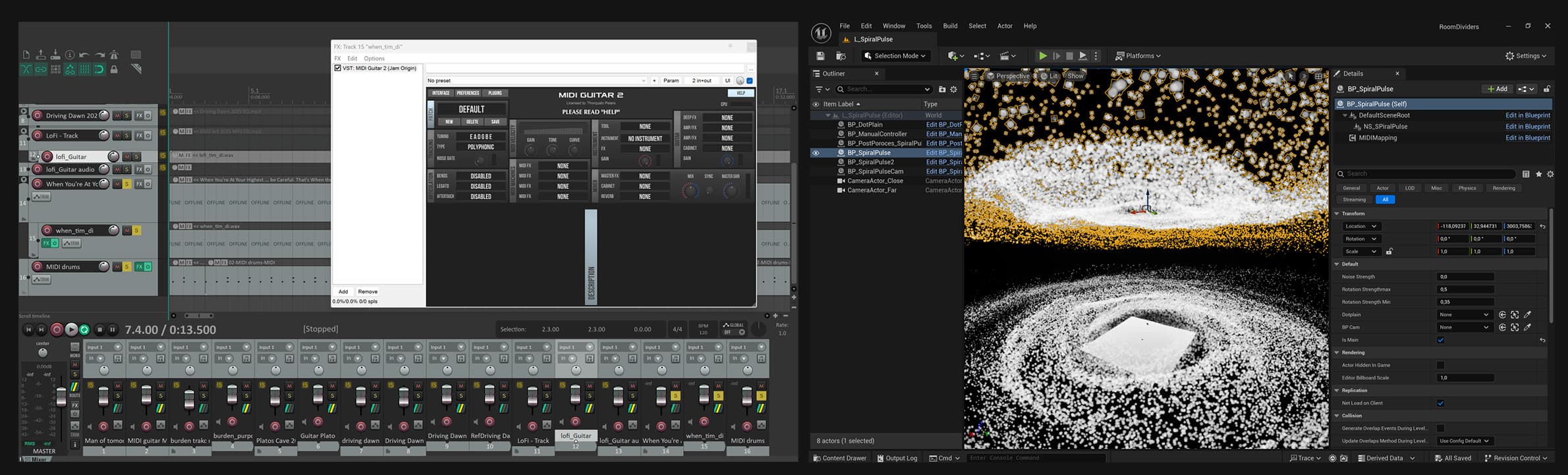This screenshot has height=475, width=1568.
Task: Click the favorites star icon in Details
Action: tap(1538, 174)
